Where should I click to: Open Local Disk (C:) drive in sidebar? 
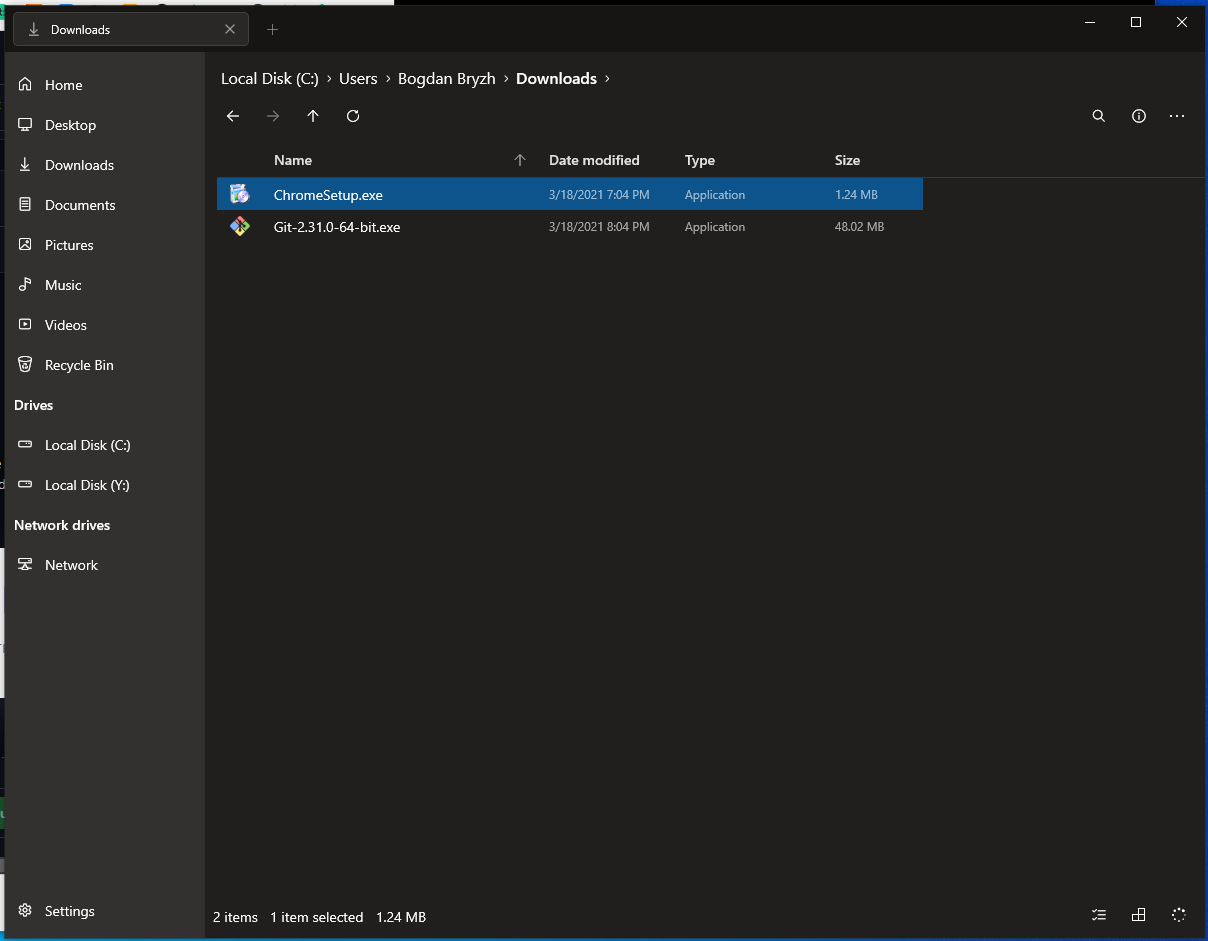[x=105, y=445]
